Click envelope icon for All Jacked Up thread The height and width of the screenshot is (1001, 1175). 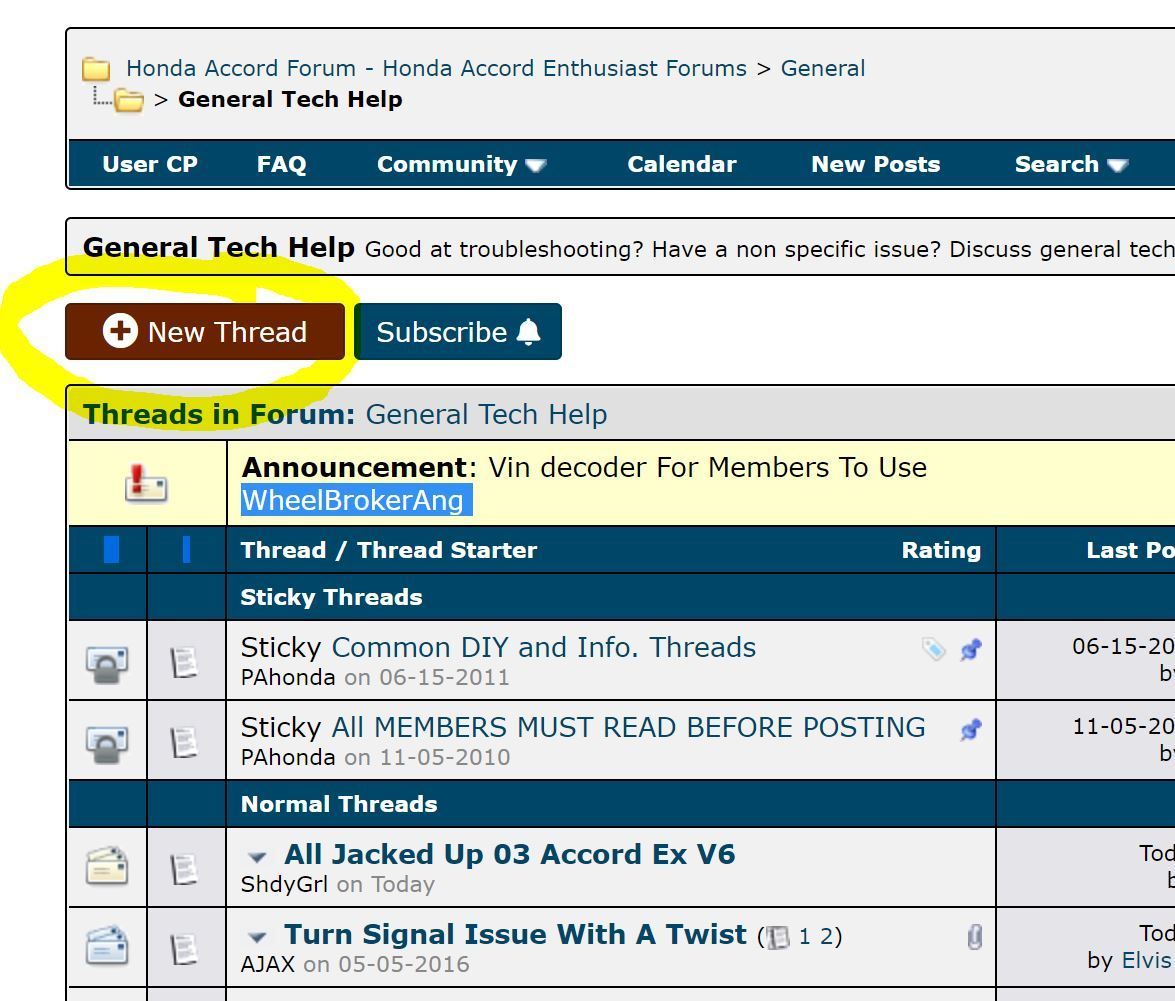108,867
